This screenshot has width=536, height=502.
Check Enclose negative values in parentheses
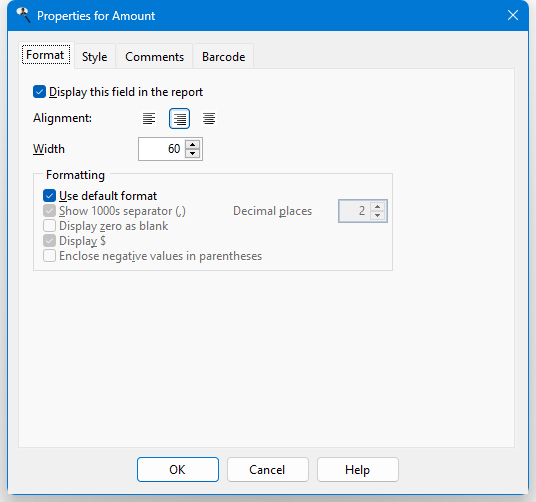tap(49, 256)
